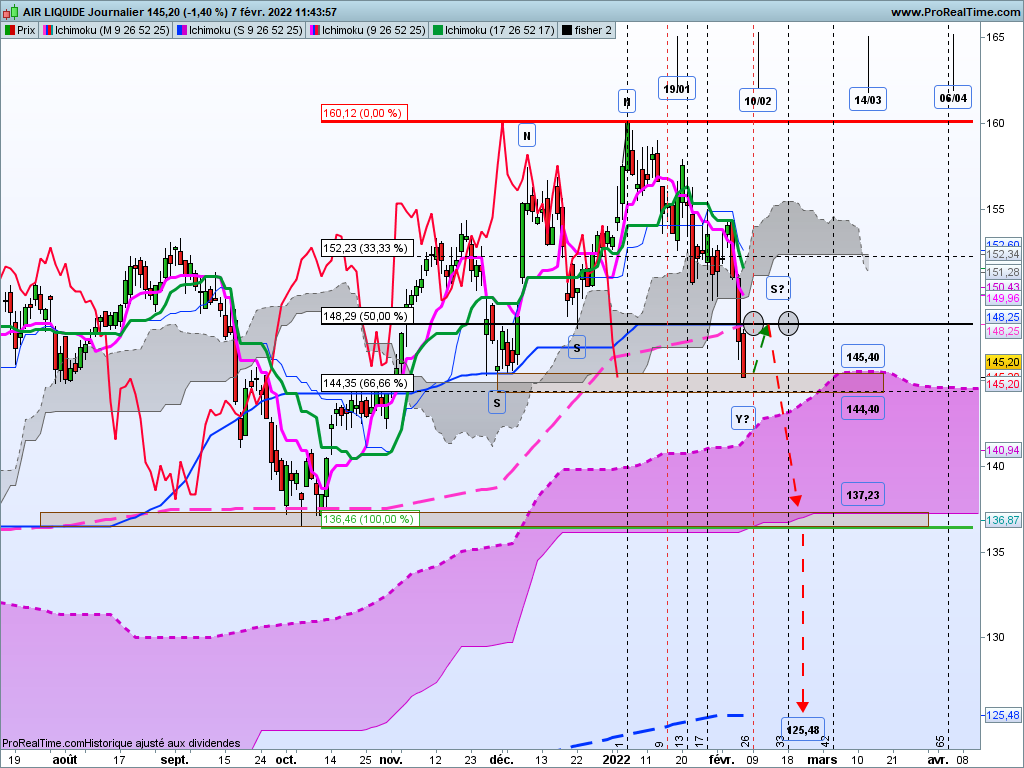Click the févr. label on time axis
Screen dimensions: 1024x768
721,760
